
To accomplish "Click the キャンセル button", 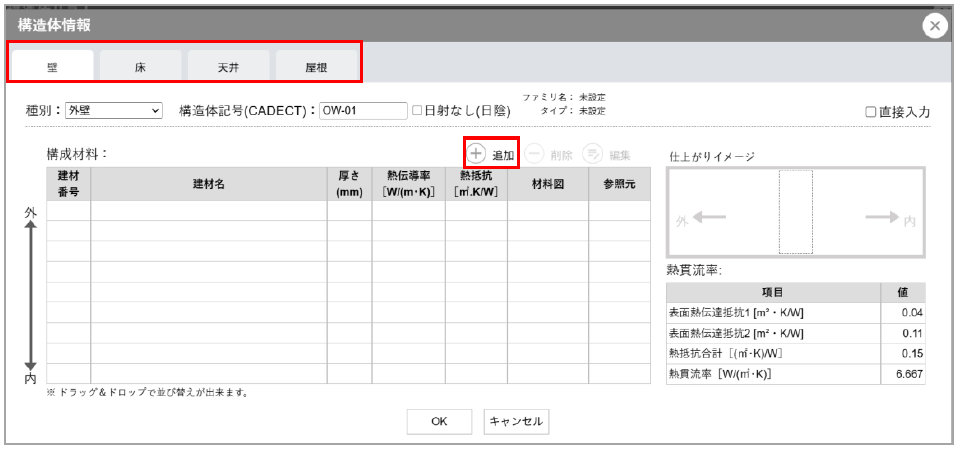I will [516, 422].
